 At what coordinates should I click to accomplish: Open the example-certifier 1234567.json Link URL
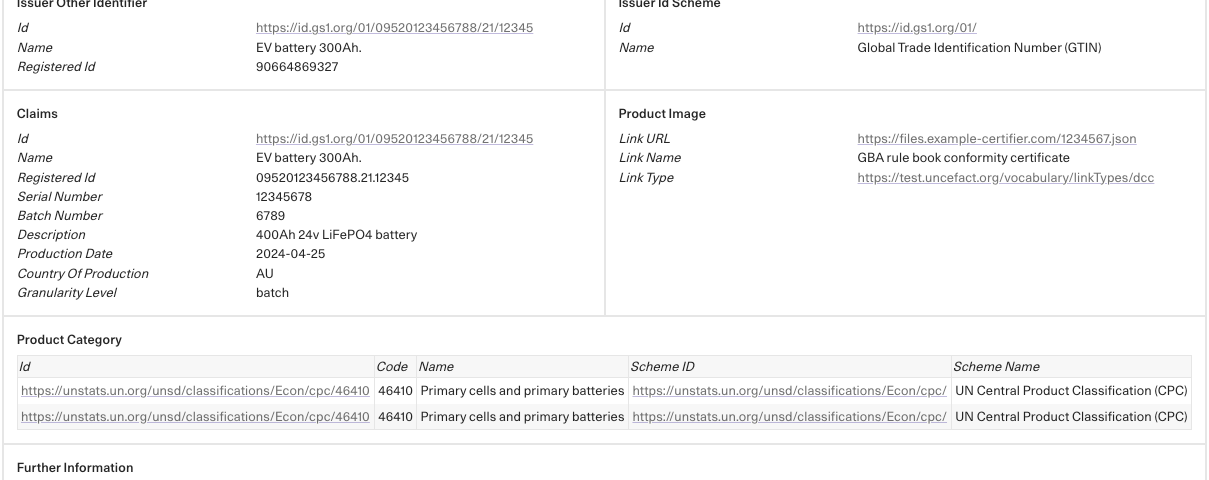point(997,139)
